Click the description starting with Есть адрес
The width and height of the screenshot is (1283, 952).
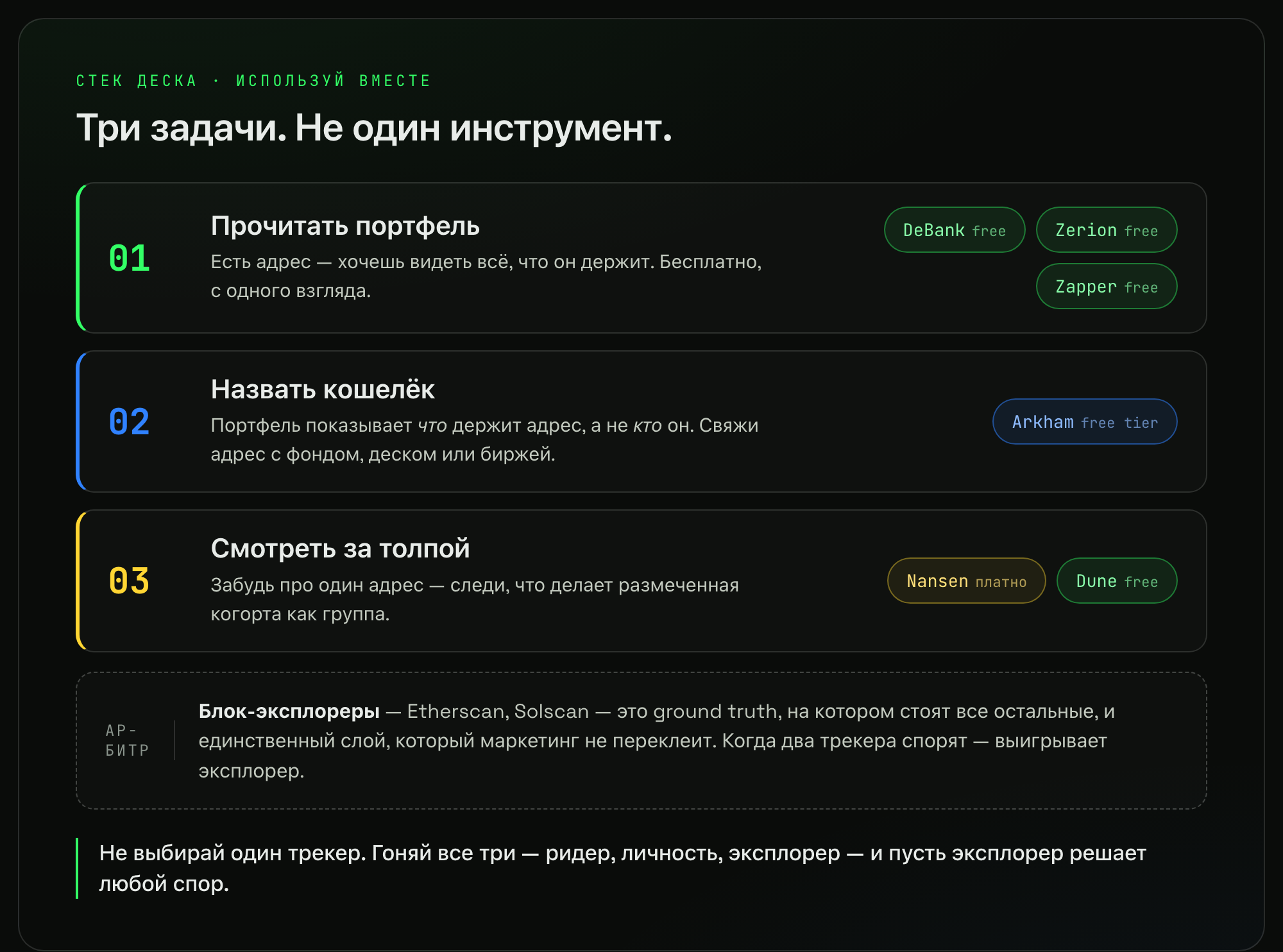(x=486, y=276)
